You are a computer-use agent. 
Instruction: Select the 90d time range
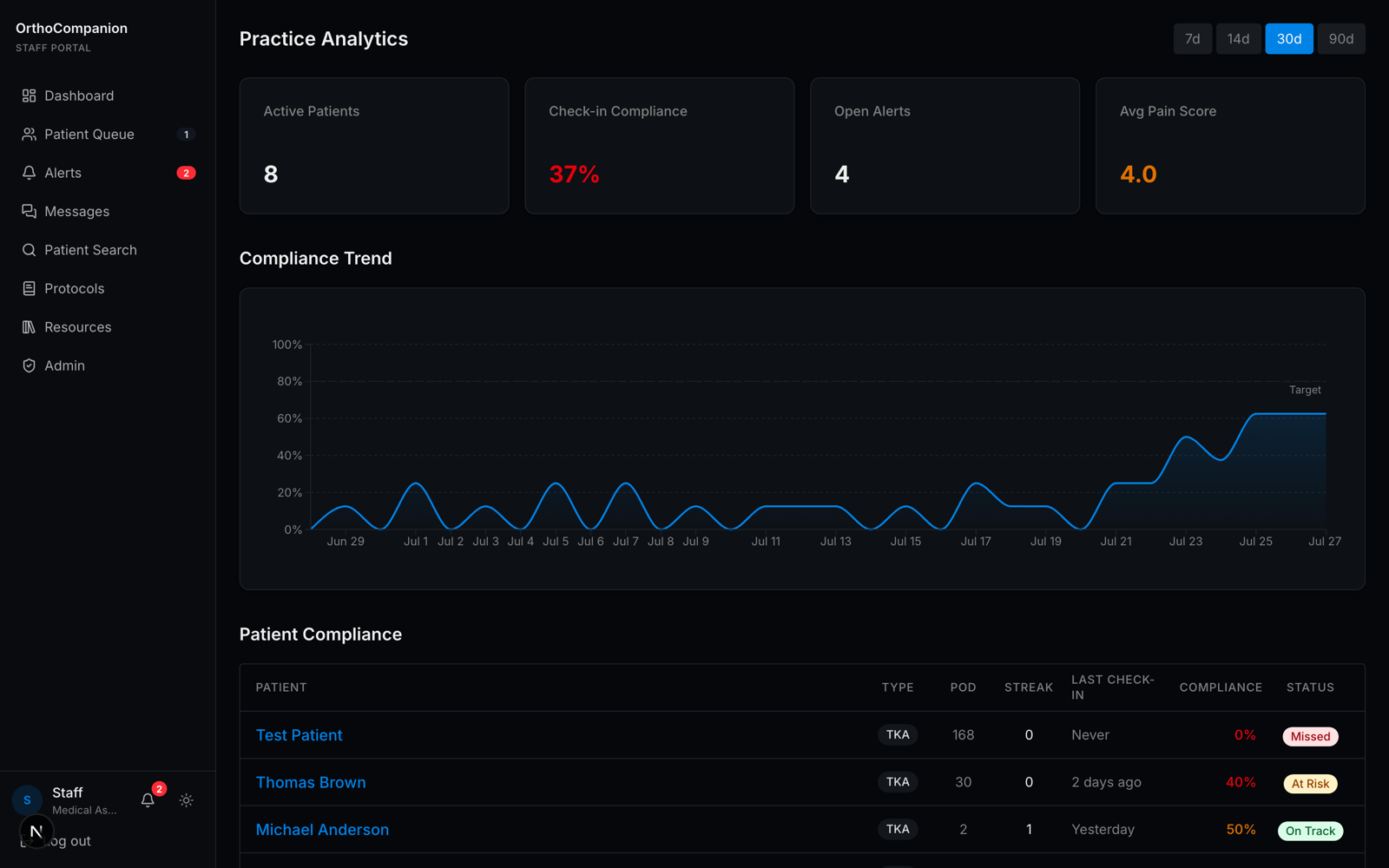click(1341, 39)
